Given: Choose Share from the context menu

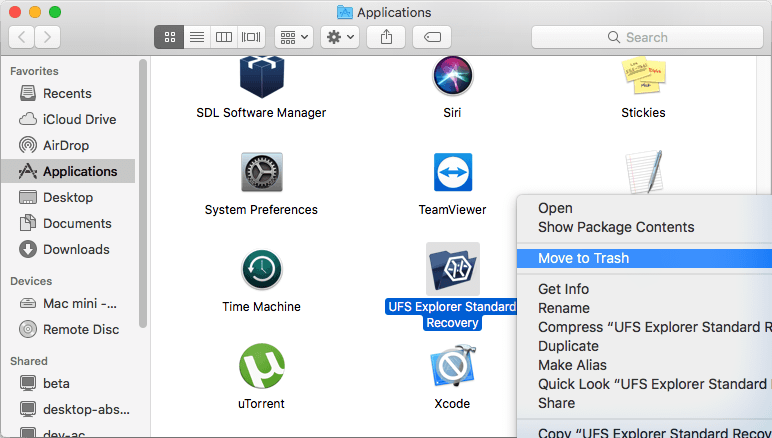Looking at the screenshot, I should coord(644,403).
